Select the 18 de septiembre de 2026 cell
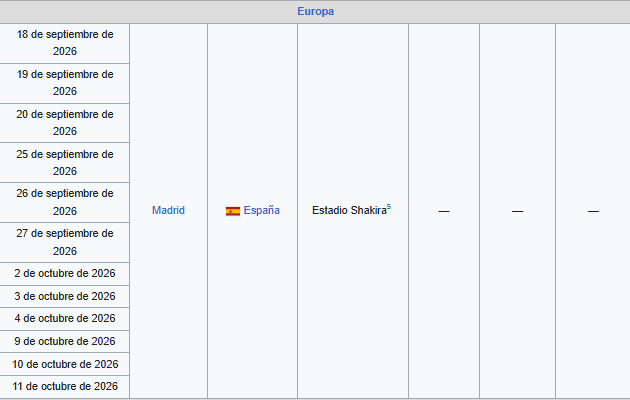This screenshot has width=630, height=400. click(65, 43)
